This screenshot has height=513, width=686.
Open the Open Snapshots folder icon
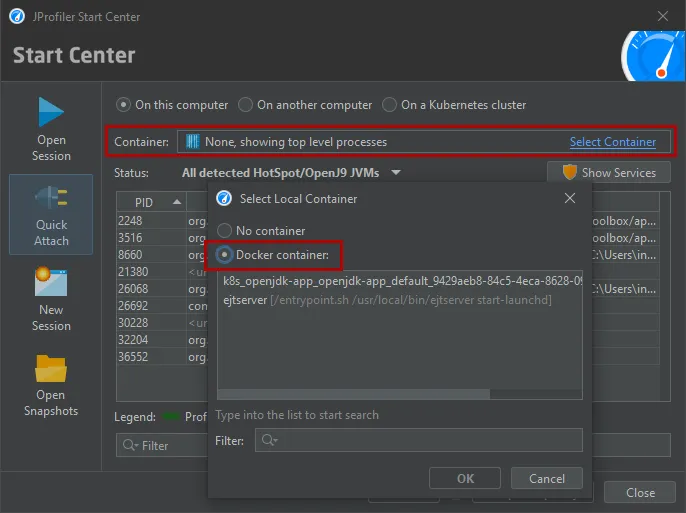coord(51,368)
